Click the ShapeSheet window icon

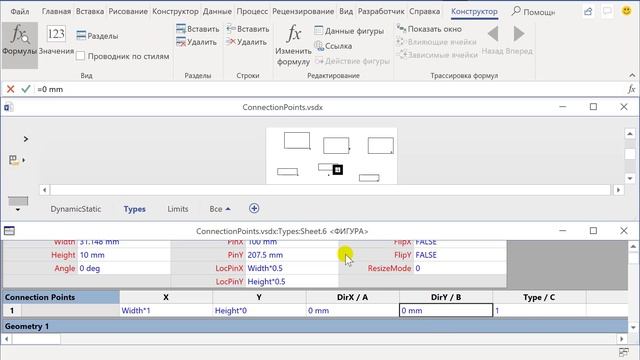coord(9,231)
